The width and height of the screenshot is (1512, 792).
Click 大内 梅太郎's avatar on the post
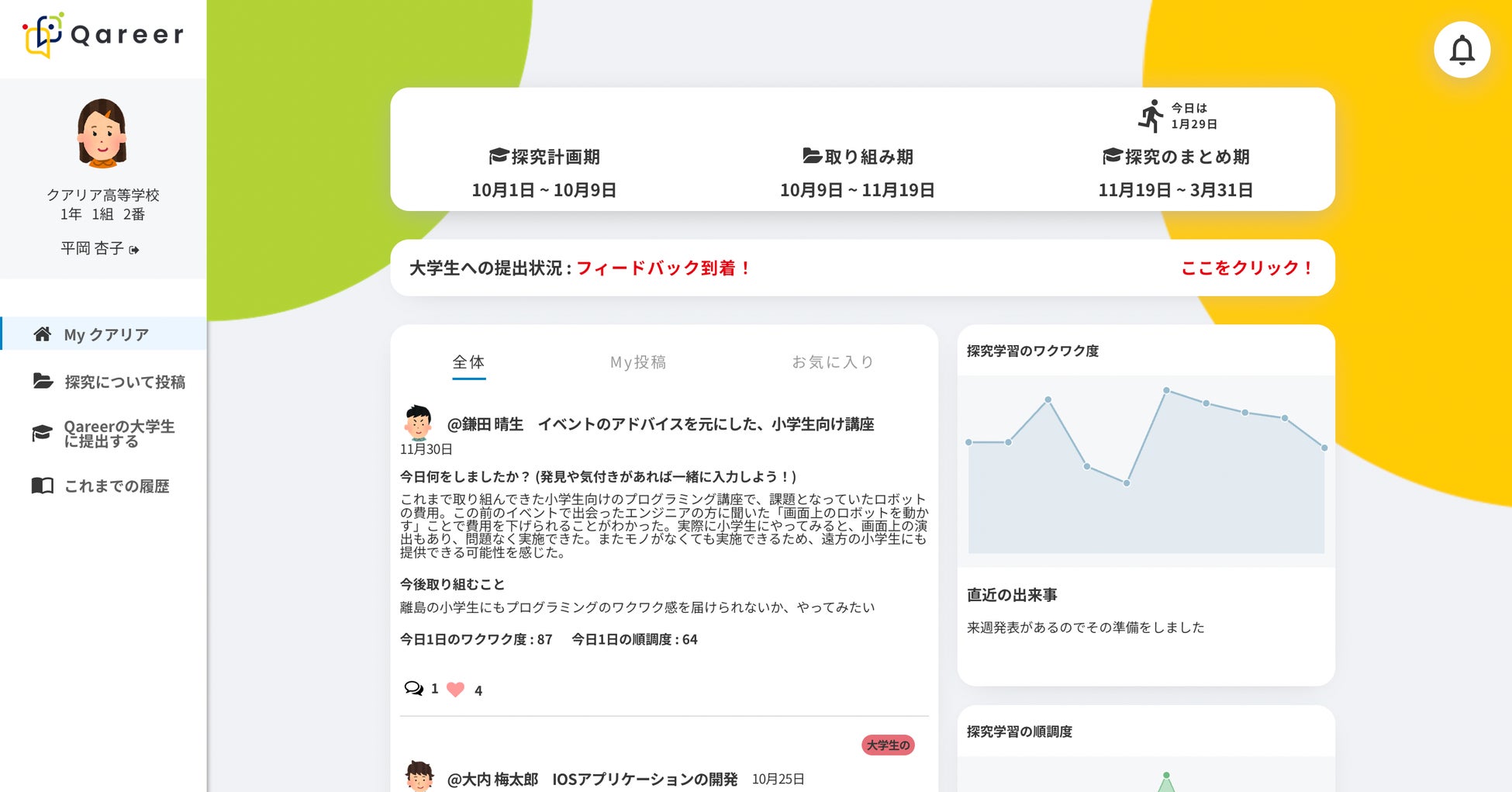[419, 776]
